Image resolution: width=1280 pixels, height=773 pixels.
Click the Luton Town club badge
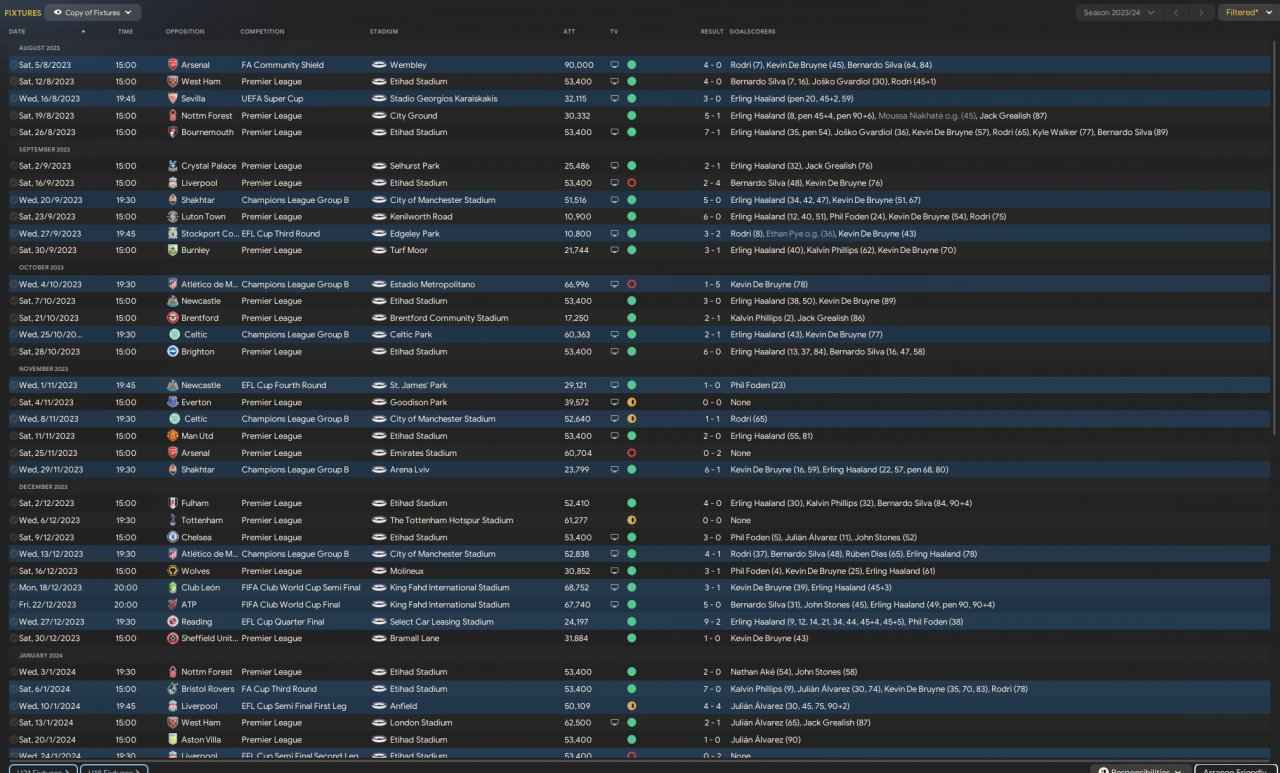point(173,217)
